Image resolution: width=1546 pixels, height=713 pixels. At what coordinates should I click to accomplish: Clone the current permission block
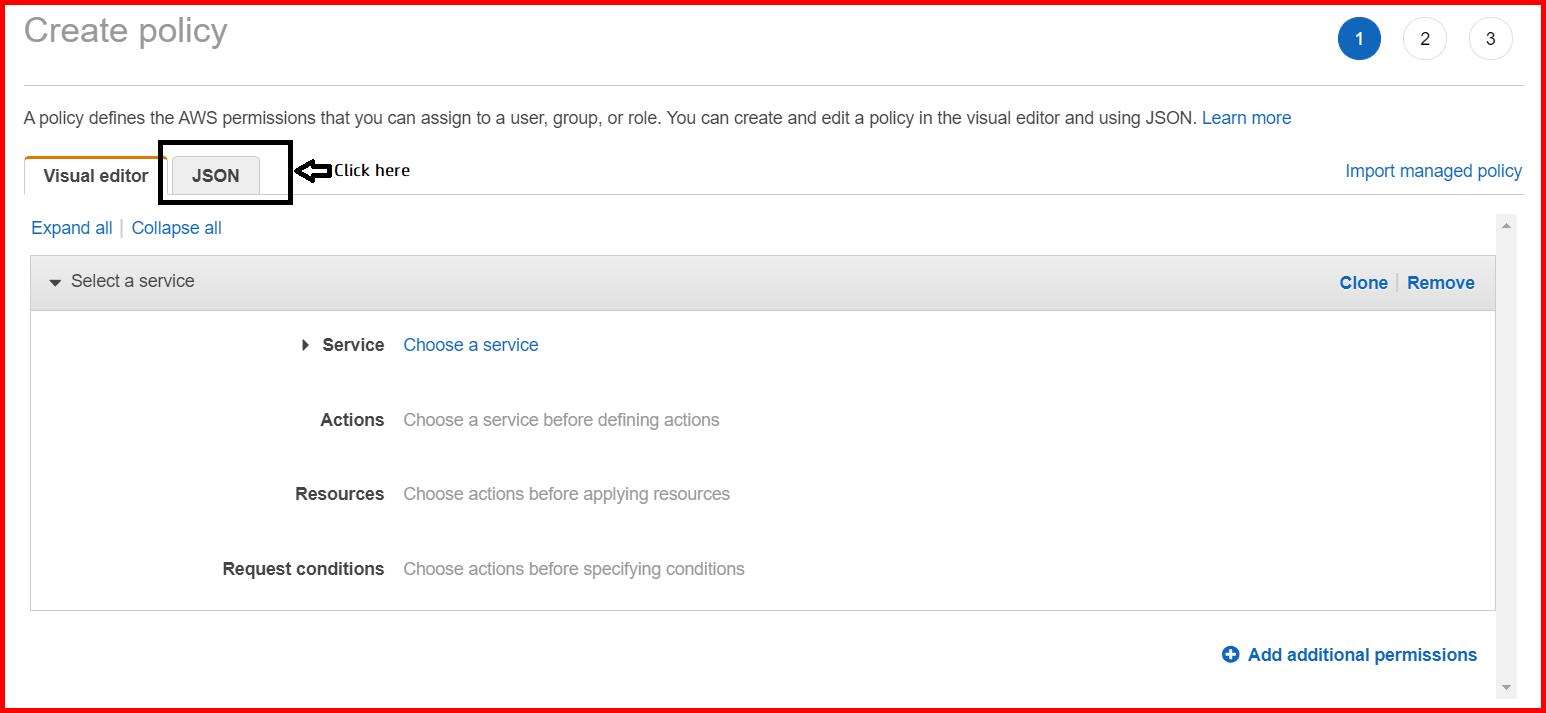(1363, 282)
